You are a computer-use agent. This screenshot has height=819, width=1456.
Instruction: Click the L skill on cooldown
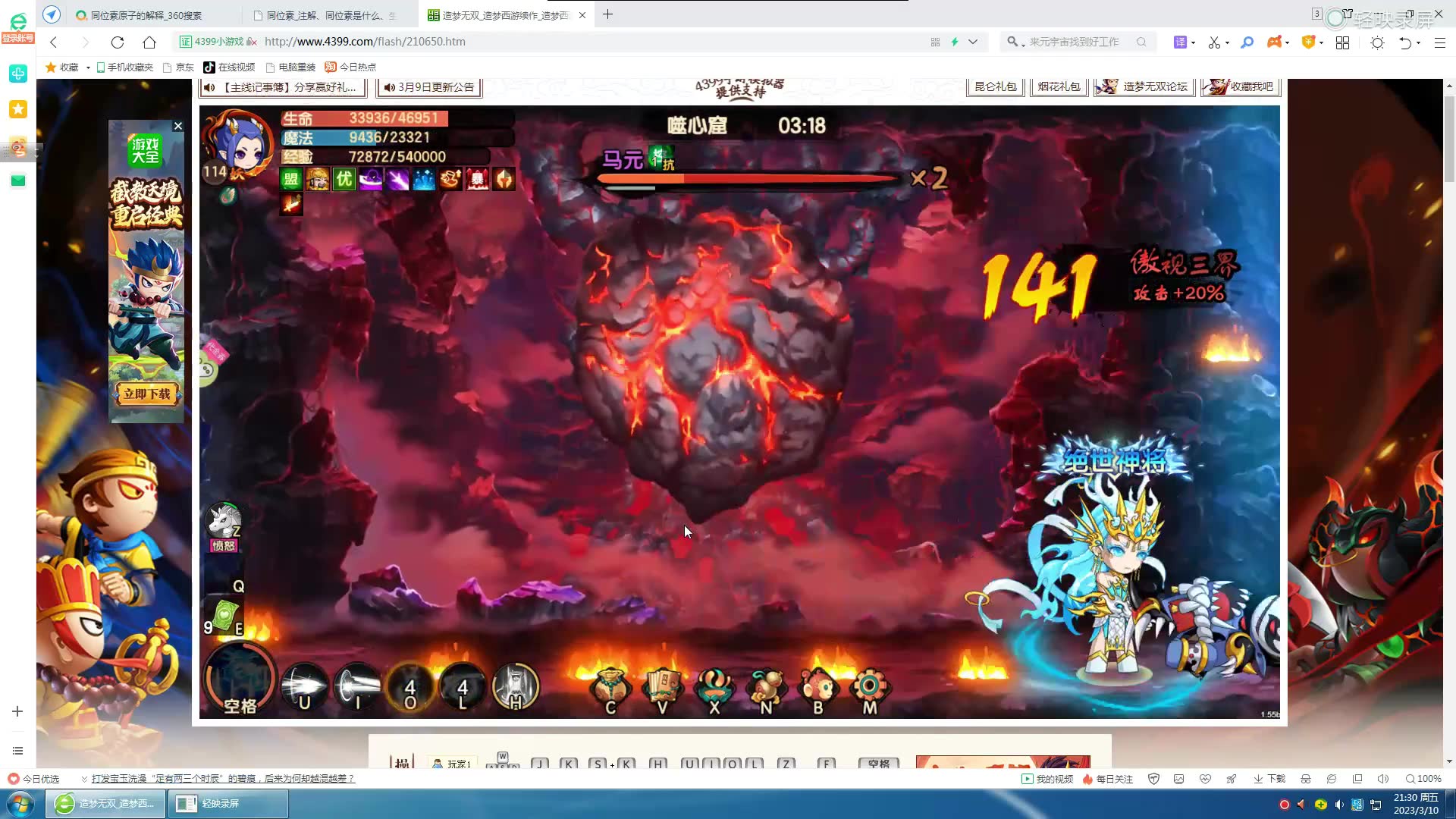tap(463, 687)
